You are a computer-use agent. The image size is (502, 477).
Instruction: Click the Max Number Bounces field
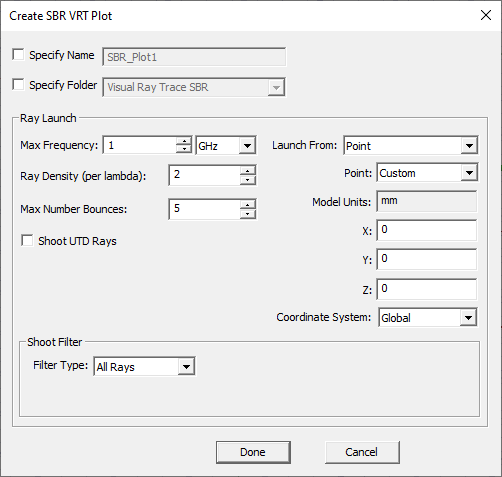click(204, 209)
